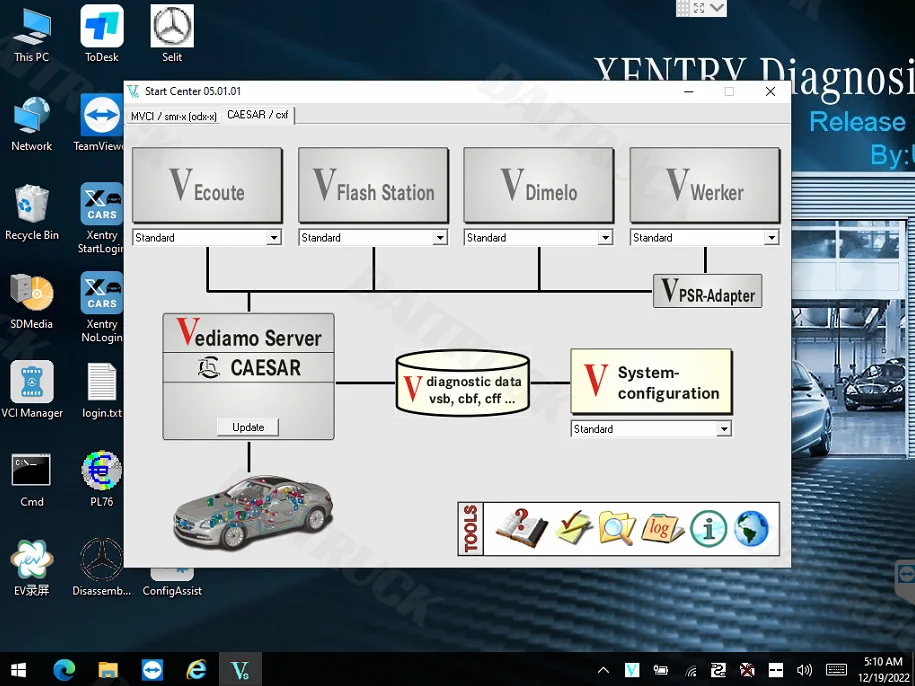This screenshot has width=915, height=686.
Task: Close the Start Center window
Action: click(x=770, y=92)
